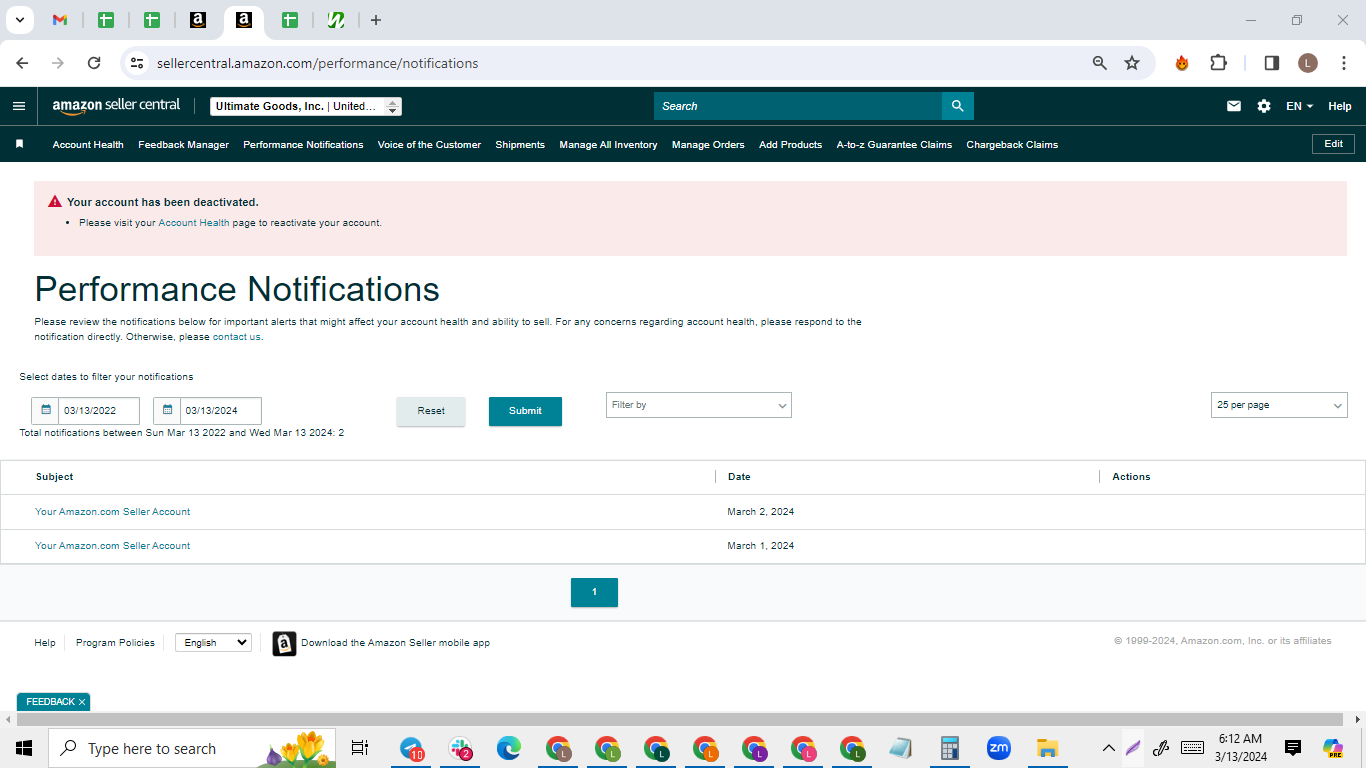1366x768 pixels.
Task: Open Task View on the taskbar
Action: pyautogui.click(x=360, y=748)
